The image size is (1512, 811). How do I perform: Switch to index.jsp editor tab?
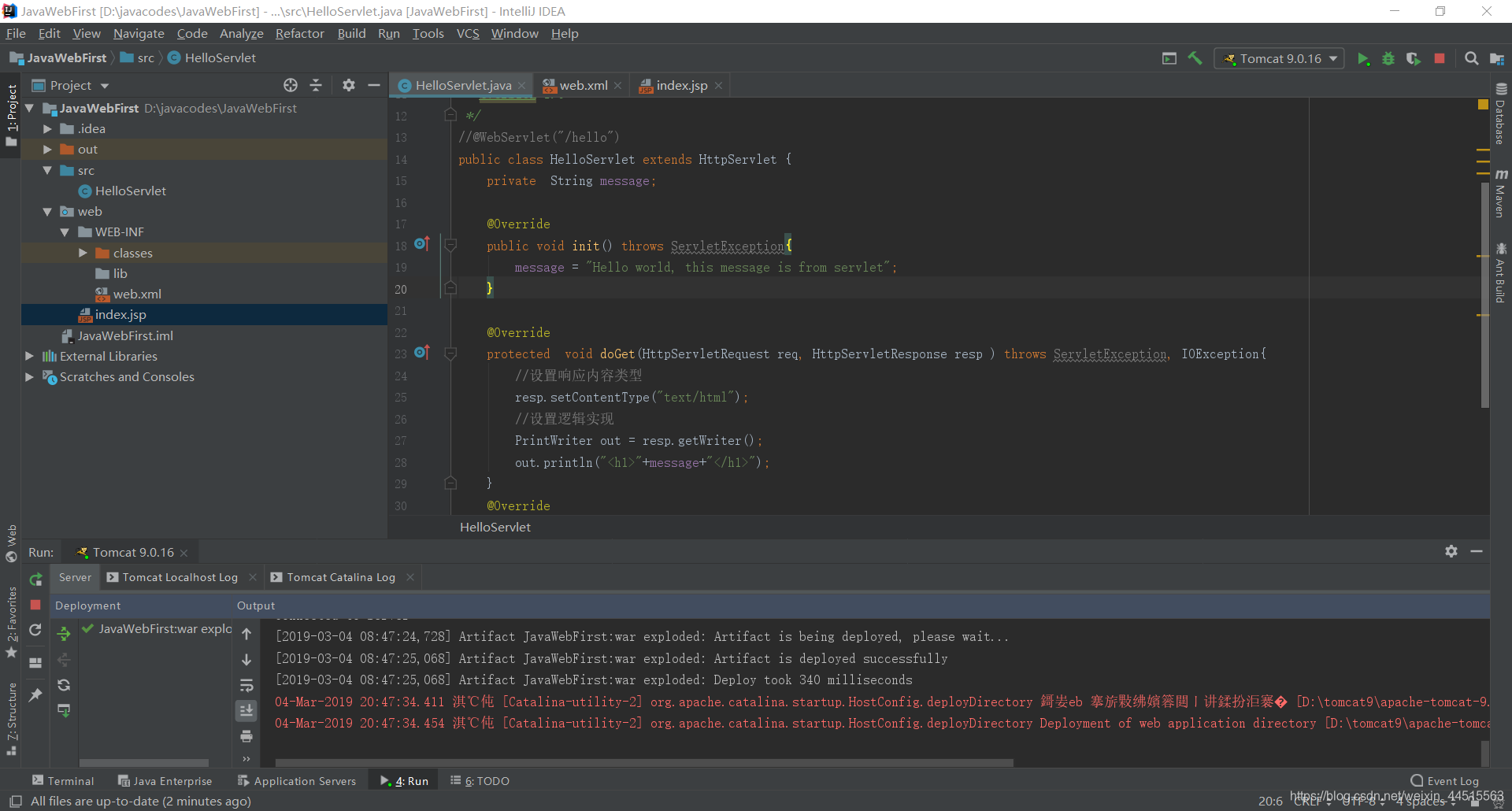(681, 85)
